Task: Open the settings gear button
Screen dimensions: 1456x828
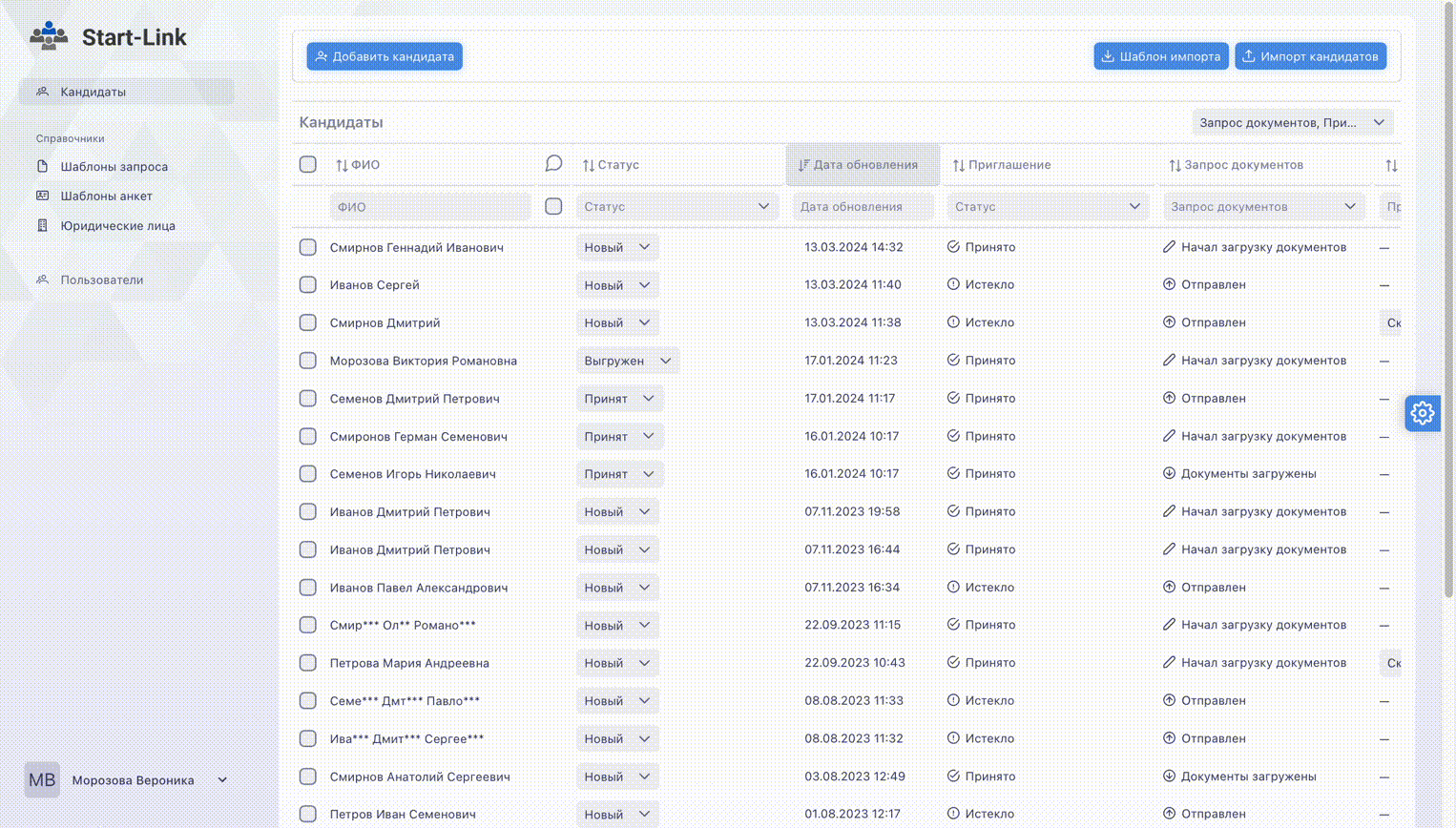Action: [1422, 413]
